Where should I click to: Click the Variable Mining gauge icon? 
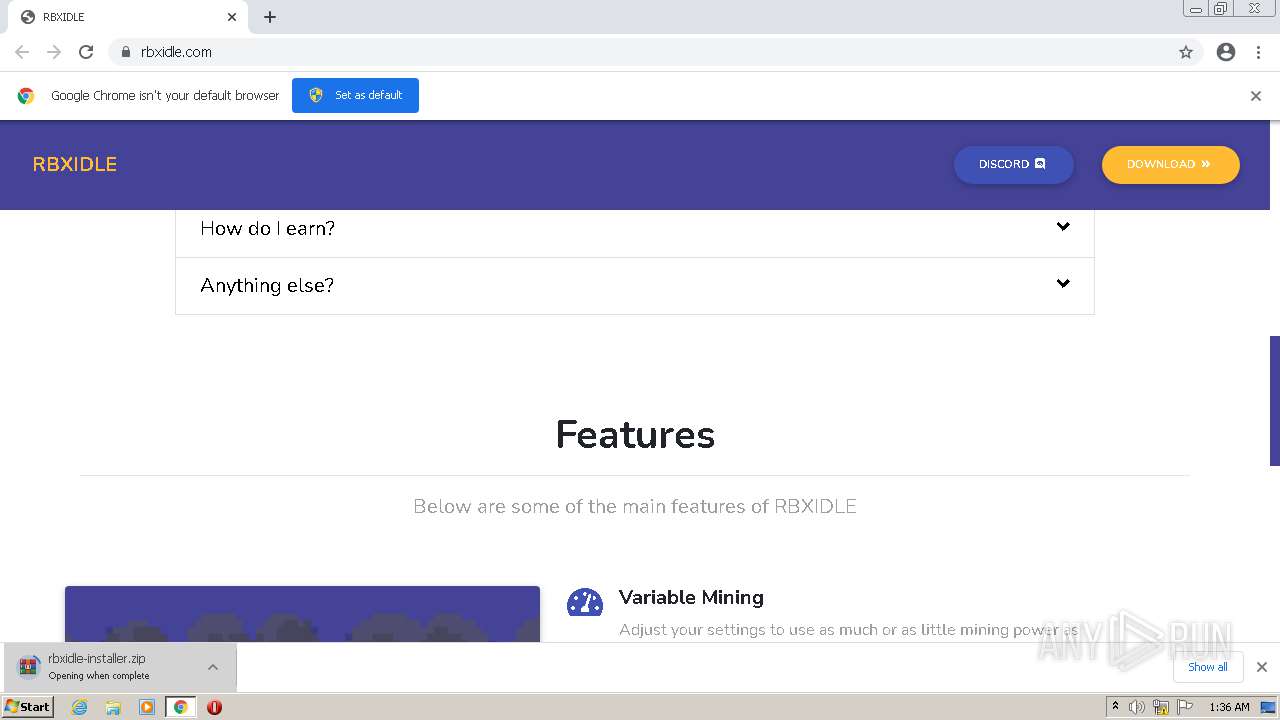pyautogui.click(x=585, y=602)
